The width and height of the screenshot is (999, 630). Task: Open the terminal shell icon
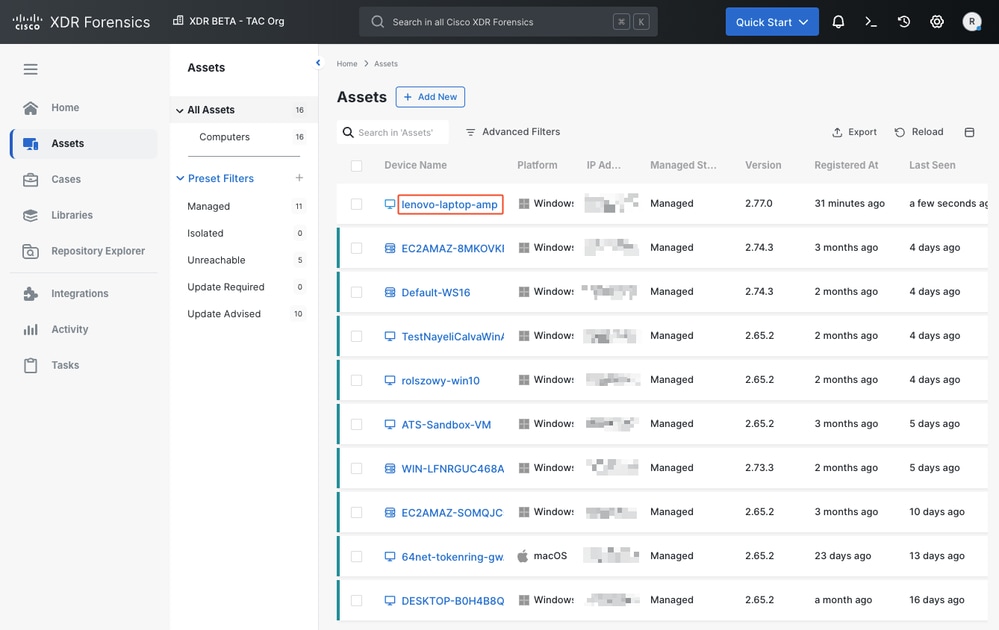pos(871,21)
